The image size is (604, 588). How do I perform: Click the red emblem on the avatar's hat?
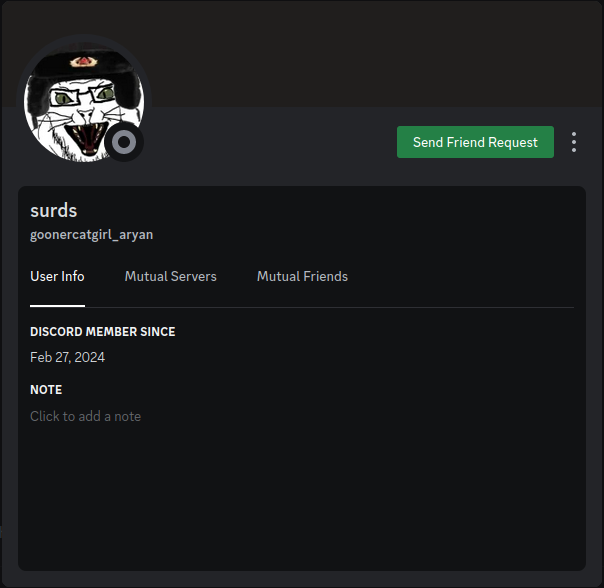[83, 61]
